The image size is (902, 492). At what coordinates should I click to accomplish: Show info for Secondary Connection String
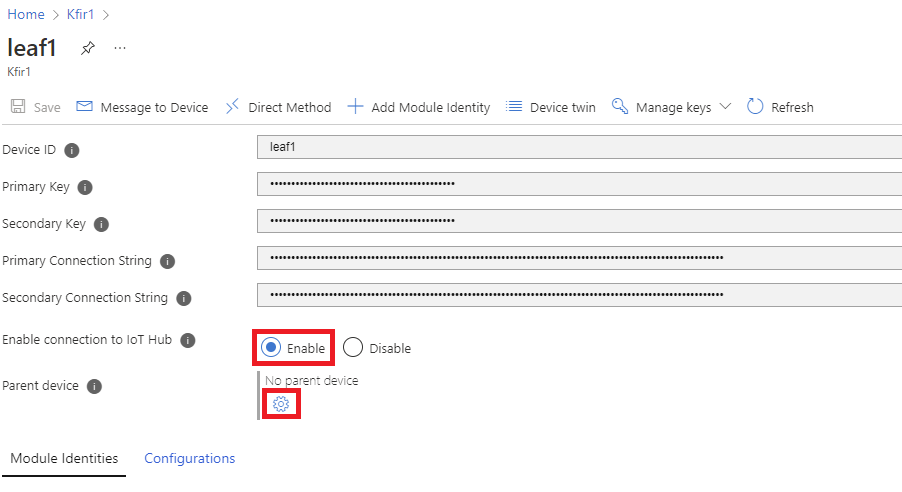point(184,298)
